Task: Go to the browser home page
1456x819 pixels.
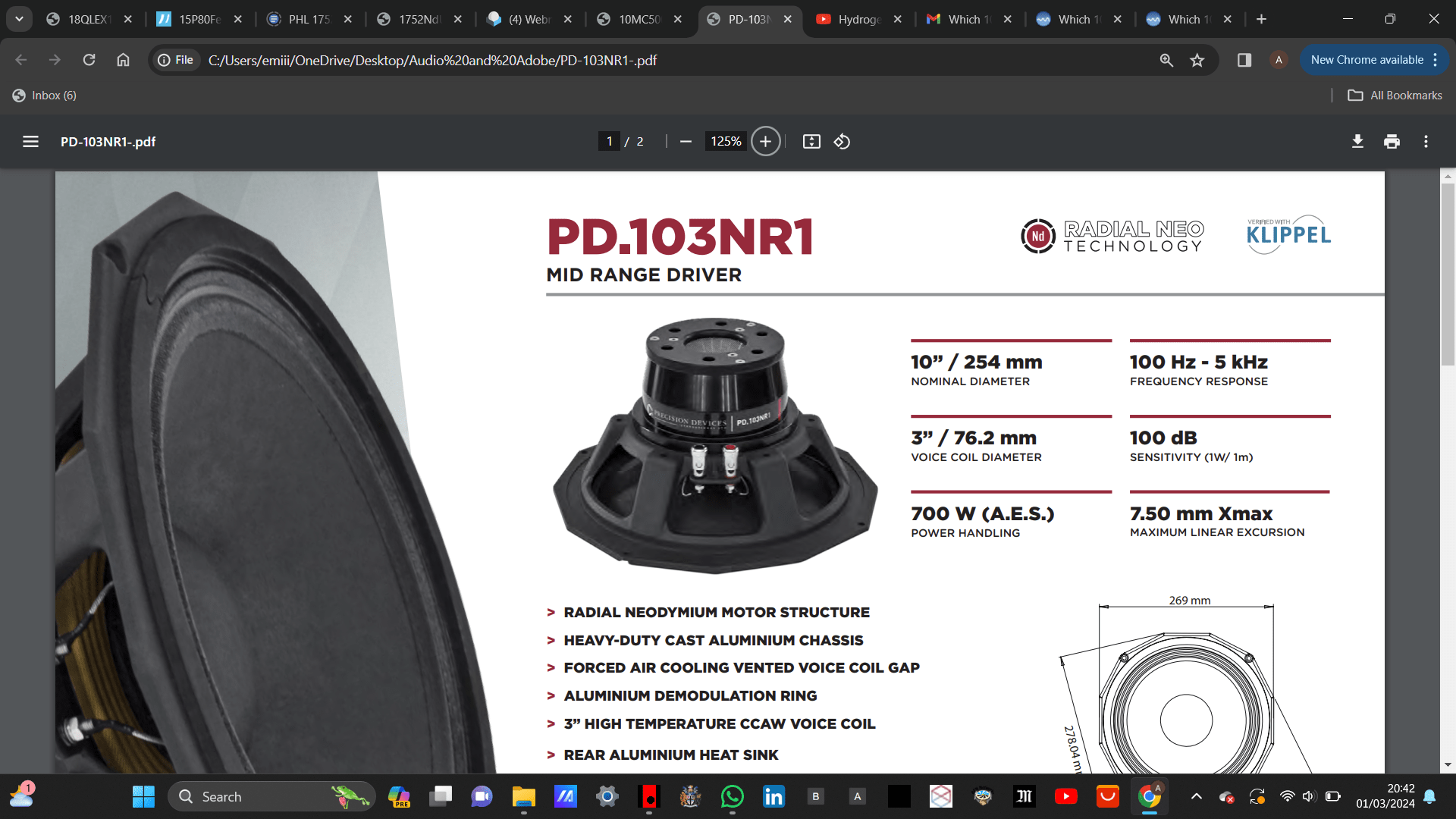Action: pyautogui.click(x=123, y=60)
